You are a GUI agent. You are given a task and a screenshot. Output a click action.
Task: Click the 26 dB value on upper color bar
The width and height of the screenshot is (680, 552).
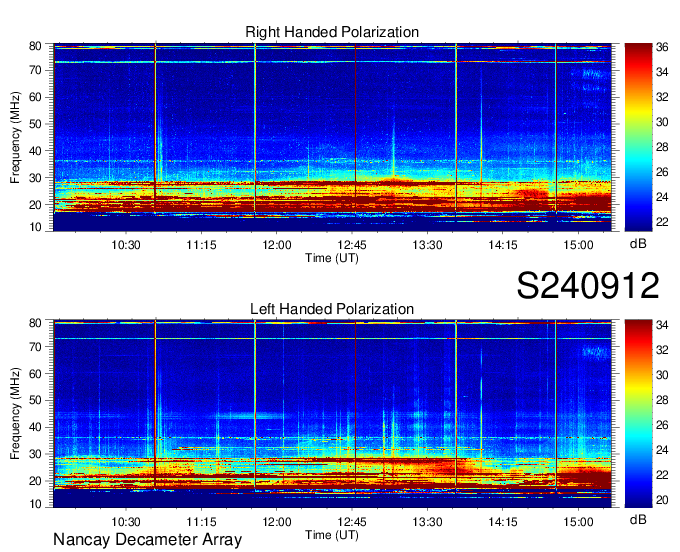(x=662, y=172)
